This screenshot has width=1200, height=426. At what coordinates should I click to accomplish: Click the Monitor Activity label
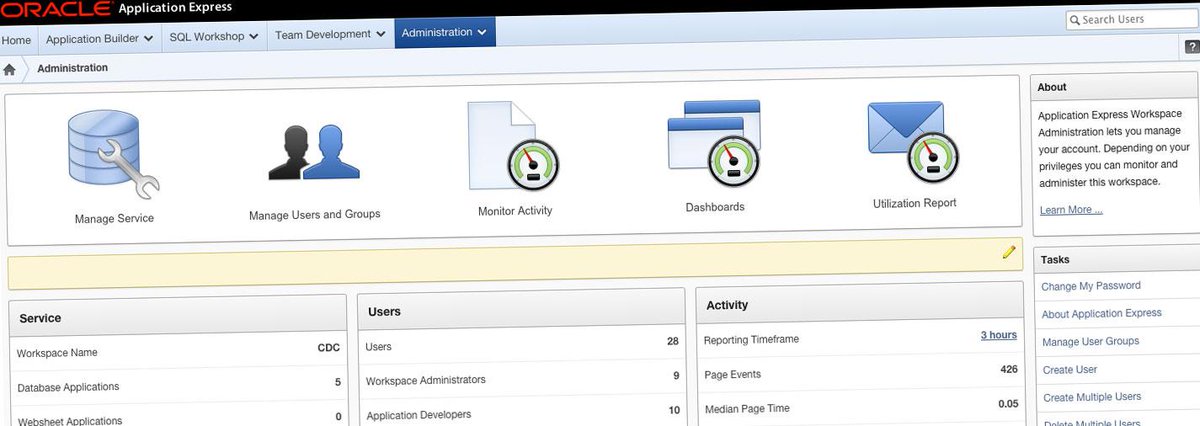pyautogui.click(x=515, y=211)
